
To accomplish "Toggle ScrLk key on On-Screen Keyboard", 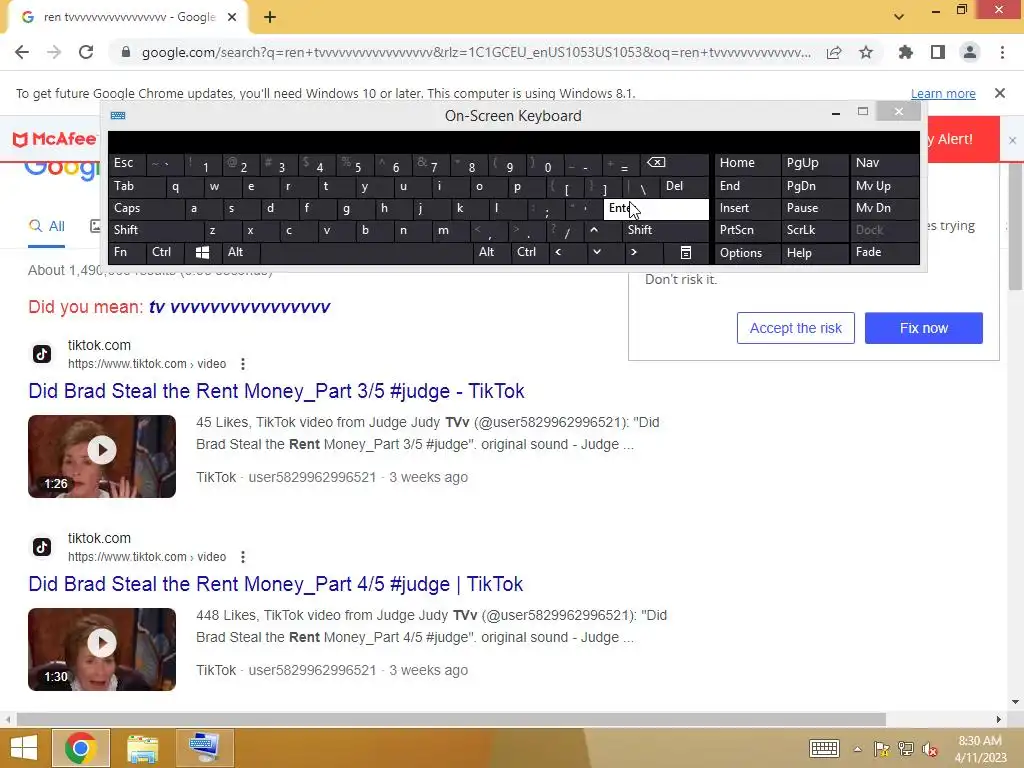I will pos(814,231).
